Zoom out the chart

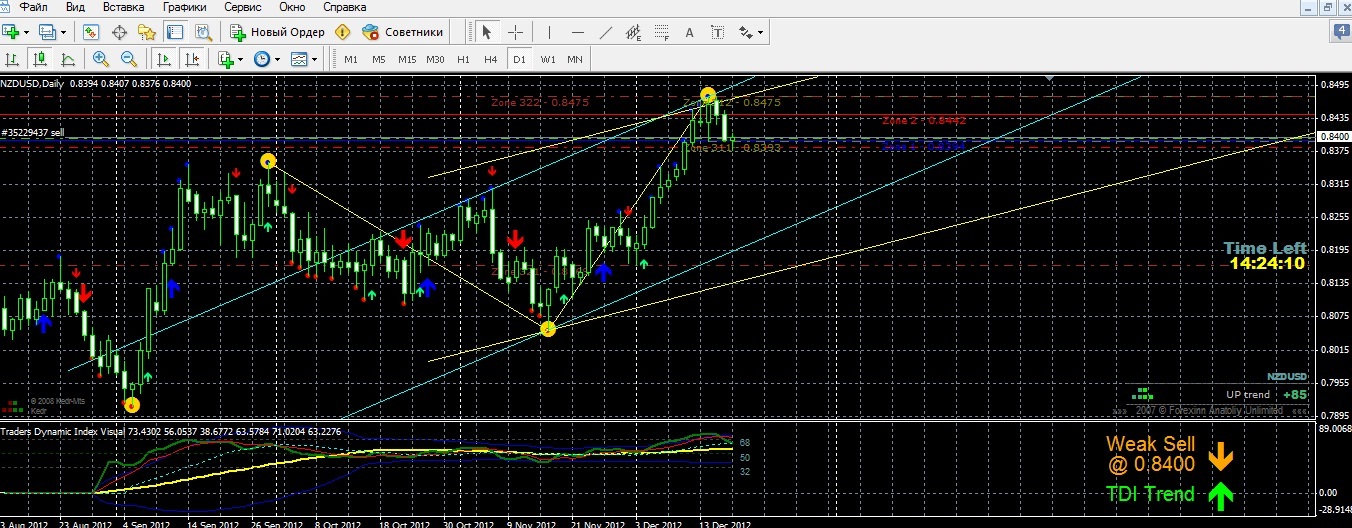pyautogui.click(x=129, y=59)
